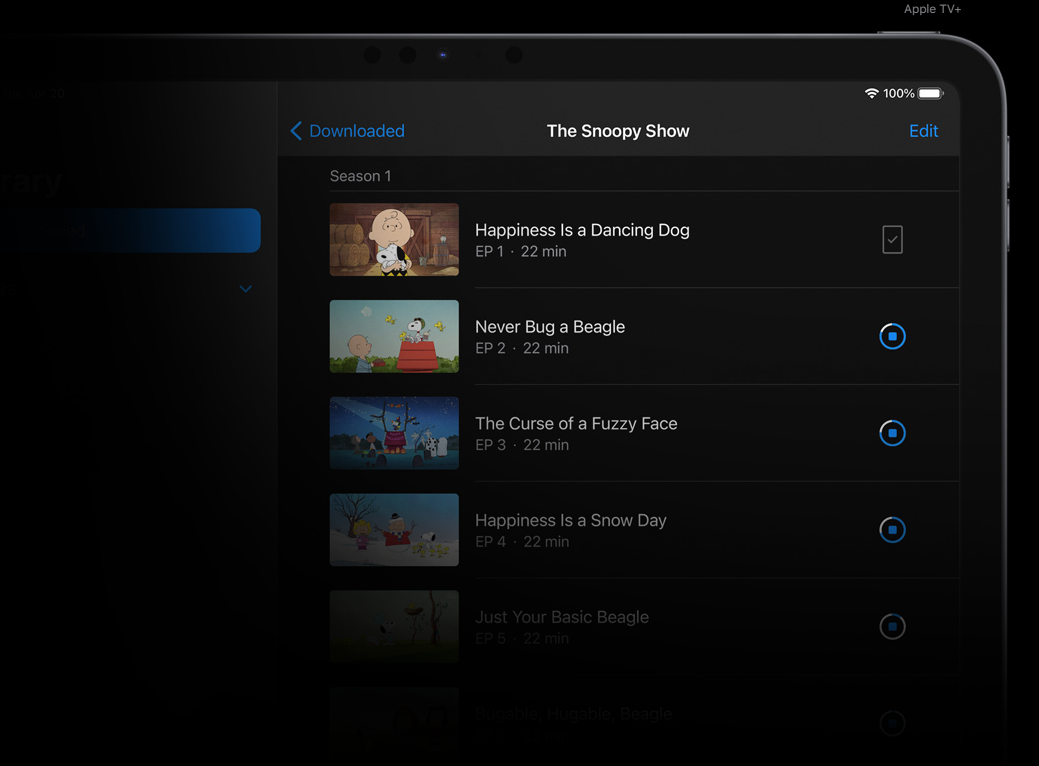Click the Apple TV+ label
The height and width of the screenshot is (766, 1039).
tap(932, 9)
